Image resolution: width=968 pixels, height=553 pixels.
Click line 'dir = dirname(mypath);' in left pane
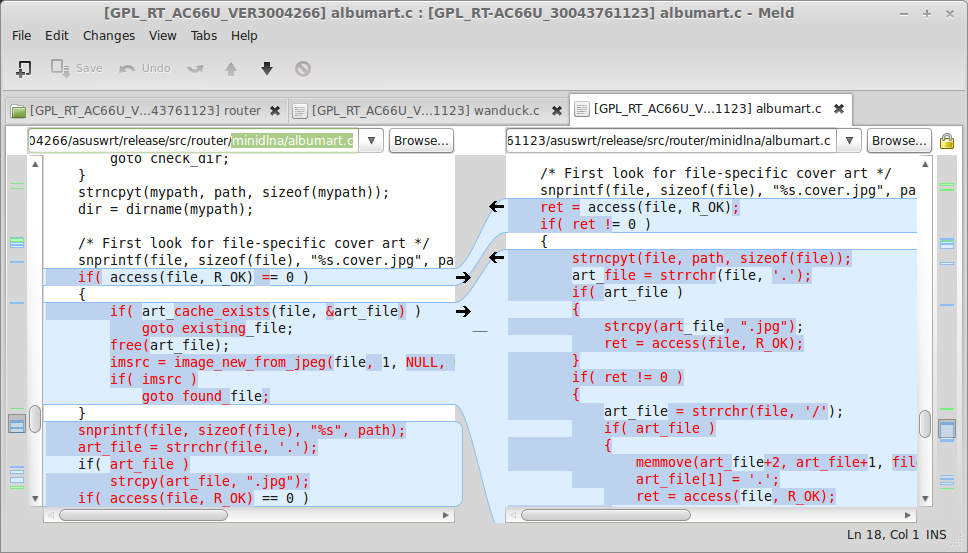pyautogui.click(x=165, y=209)
